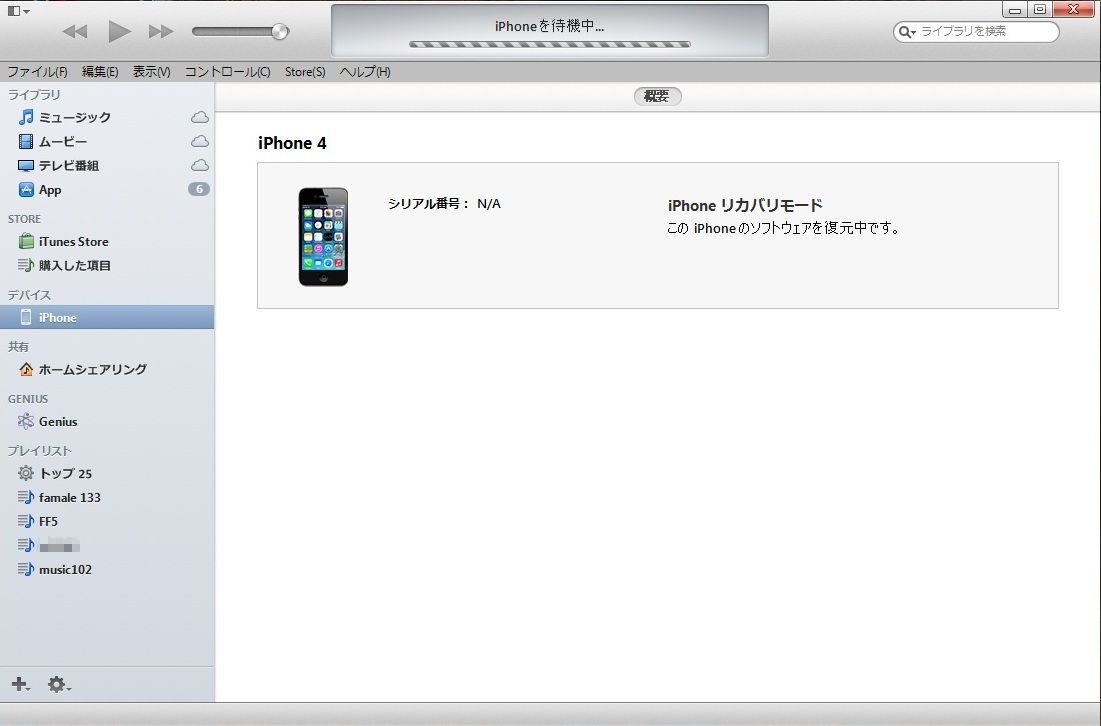Viewport: 1101px width, 726px height.
Task: Open the search magnifier options dropdown
Action: pos(908,32)
